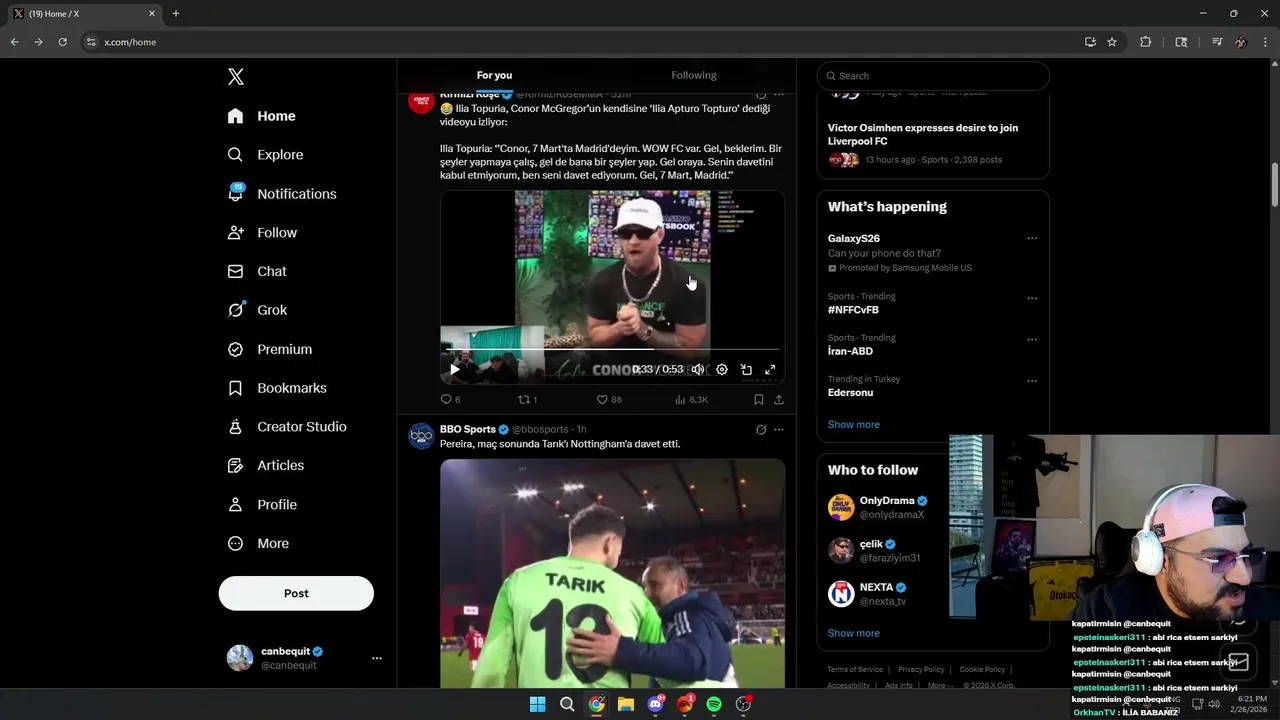Open Discord from the taskbar
Image resolution: width=1280 pixels, height=720 pixels.
click(x=656, y=704)
